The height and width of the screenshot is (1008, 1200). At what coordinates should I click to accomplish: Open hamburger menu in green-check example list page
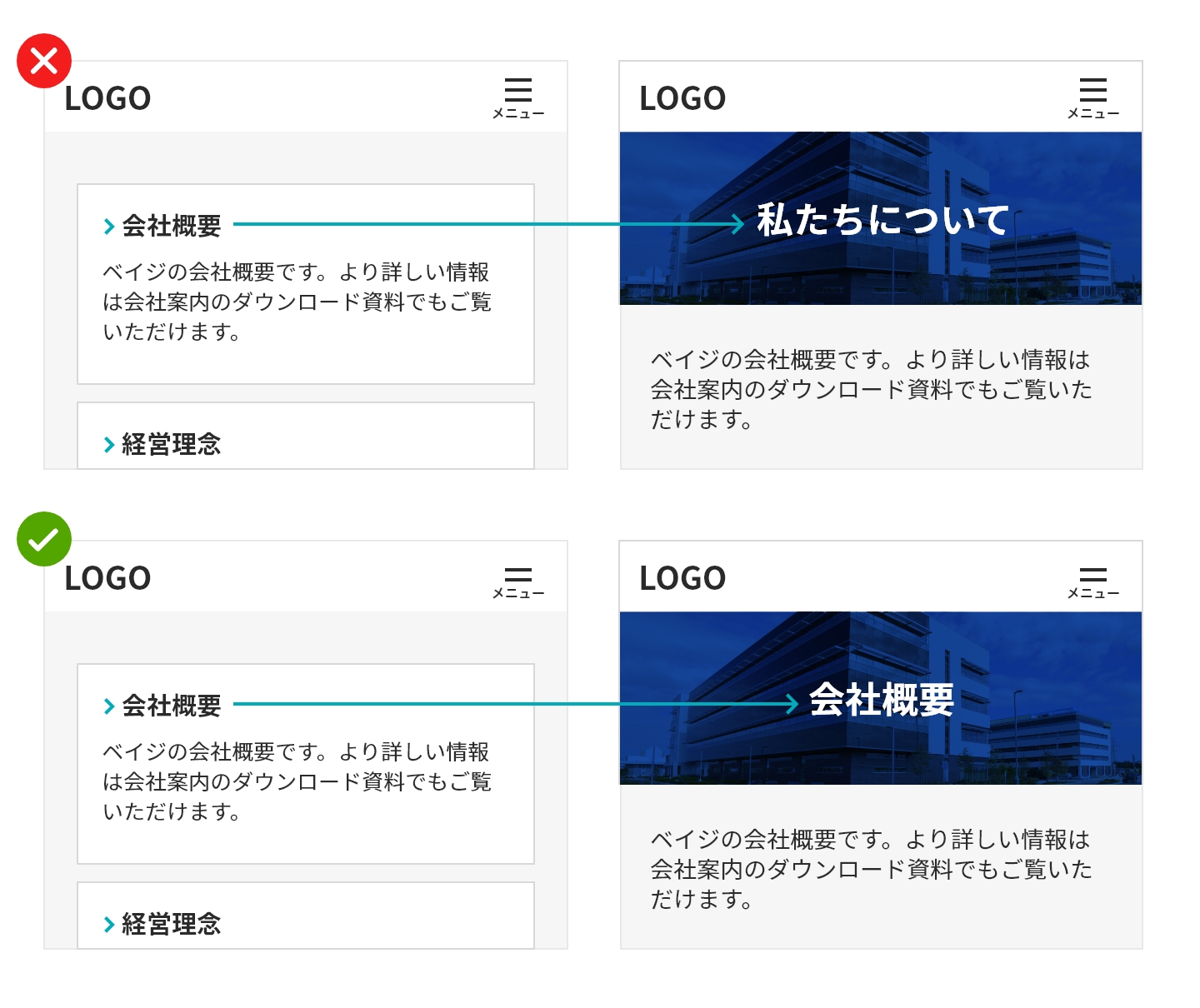point(517,582)
